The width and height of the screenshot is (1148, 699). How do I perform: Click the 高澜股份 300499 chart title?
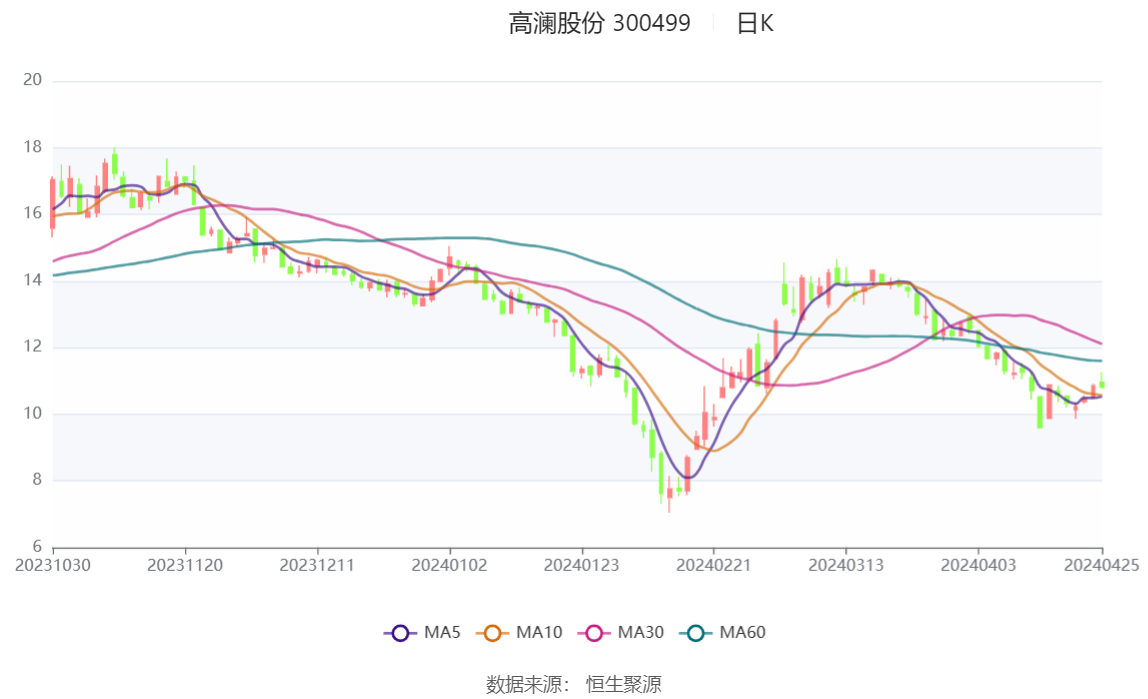coord(600,23)
